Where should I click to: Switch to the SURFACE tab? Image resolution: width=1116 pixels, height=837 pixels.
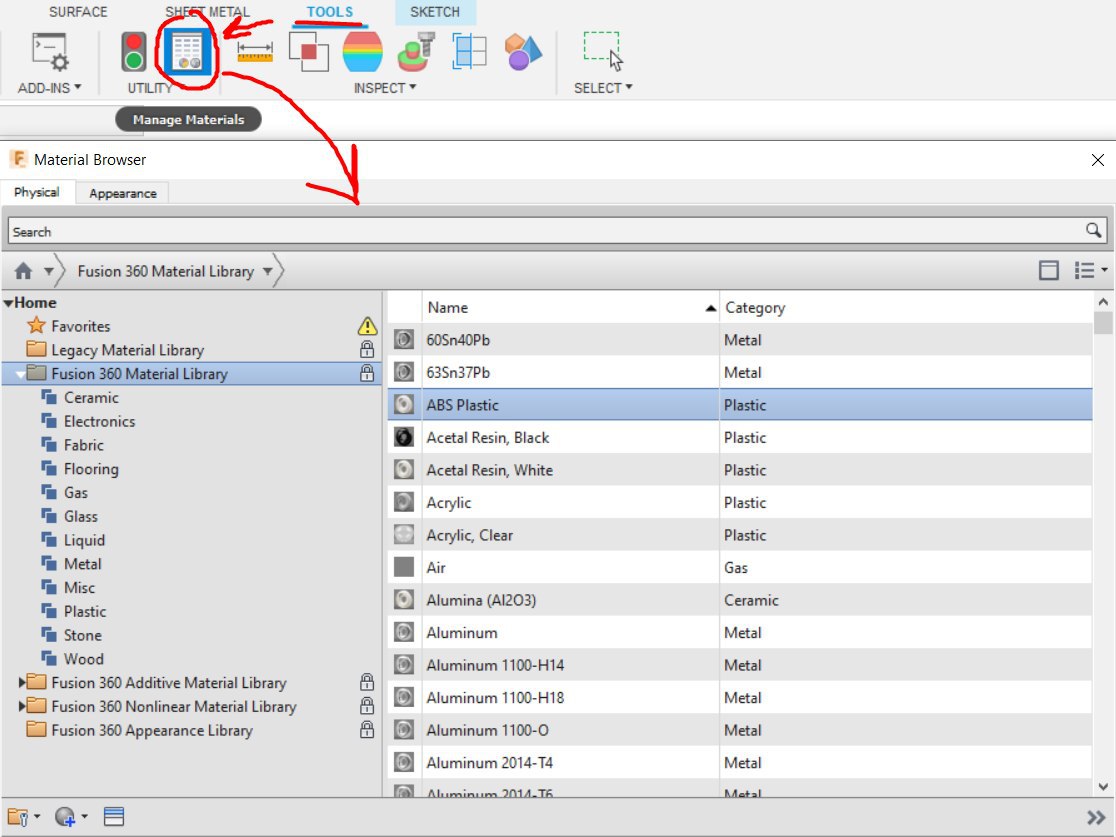pyautogui.click(x=78, y=12)
